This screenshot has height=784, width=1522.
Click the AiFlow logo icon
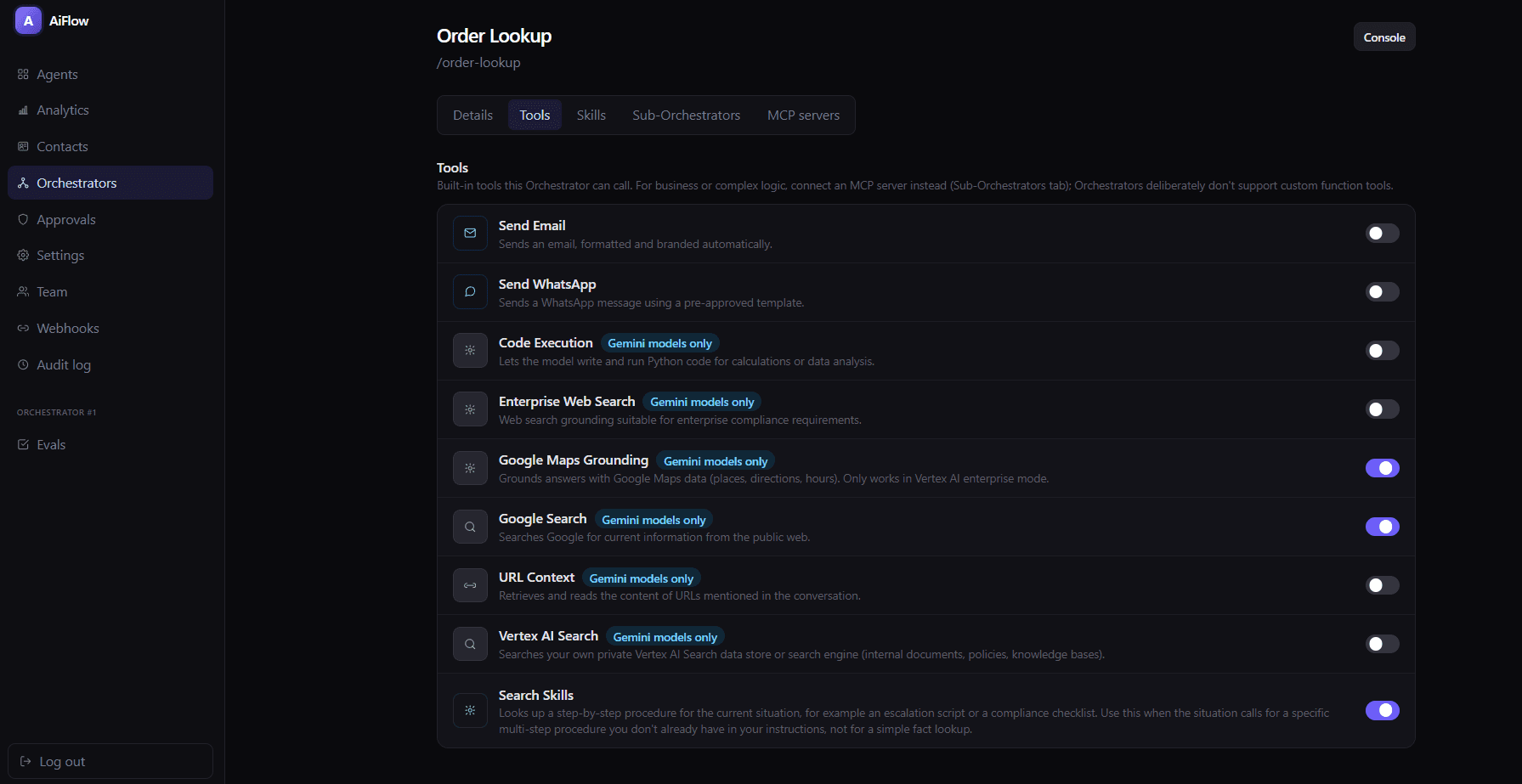[28, 20]
